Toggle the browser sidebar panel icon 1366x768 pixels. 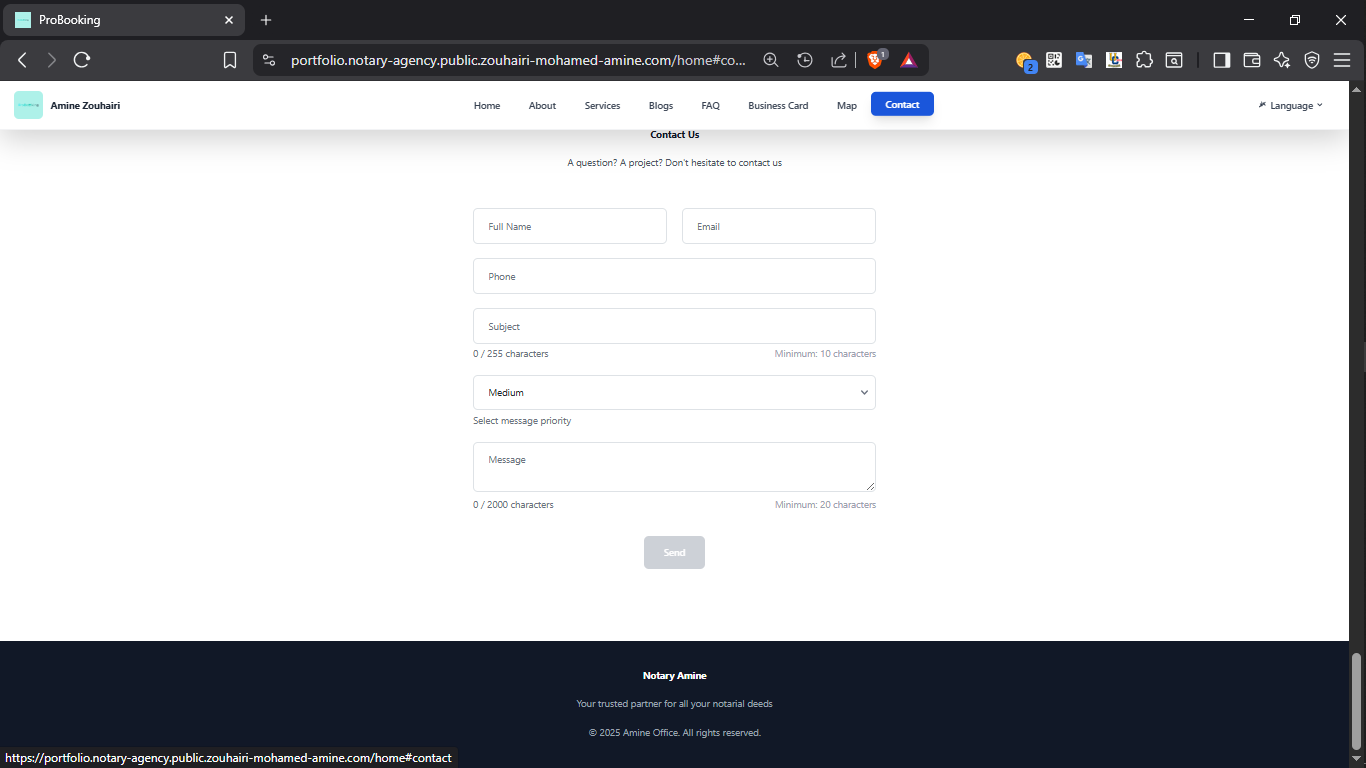[x=1221, y=59]
